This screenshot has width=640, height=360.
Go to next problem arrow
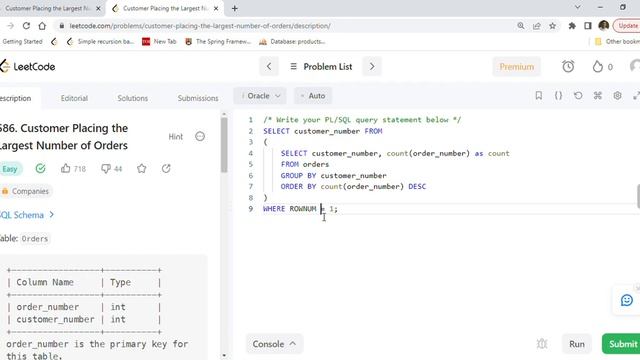(x=372, y=67)
